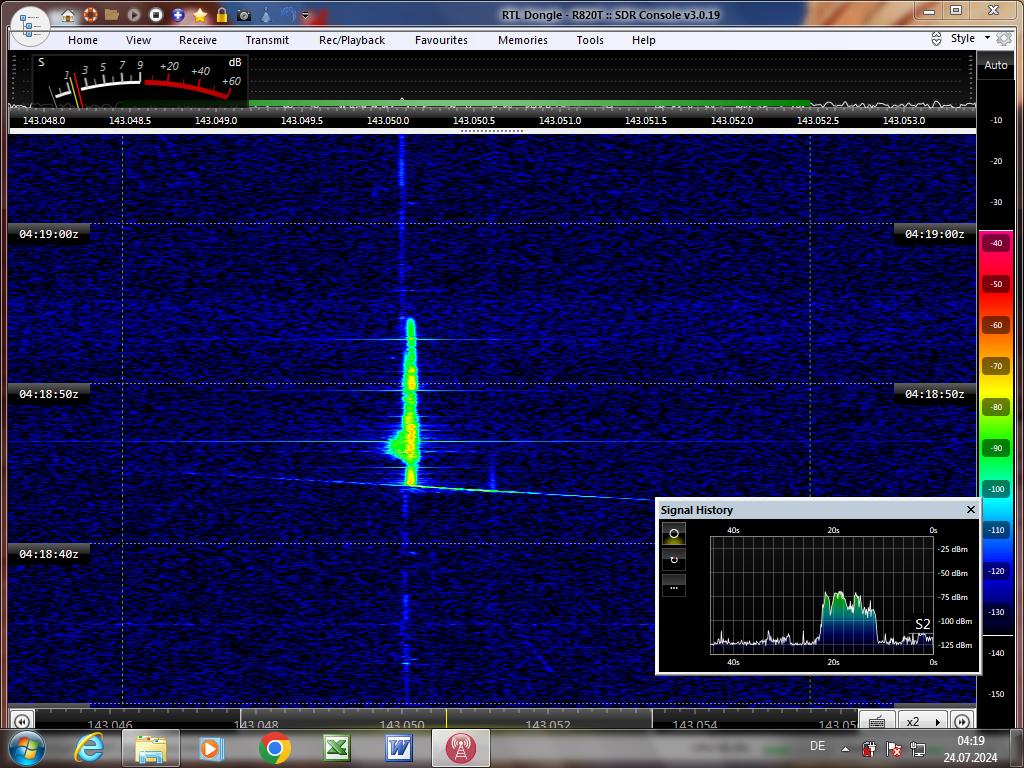Open the Home ribbon tab
The width and height of the screenshot is (1024, 768).
point(83,40)
